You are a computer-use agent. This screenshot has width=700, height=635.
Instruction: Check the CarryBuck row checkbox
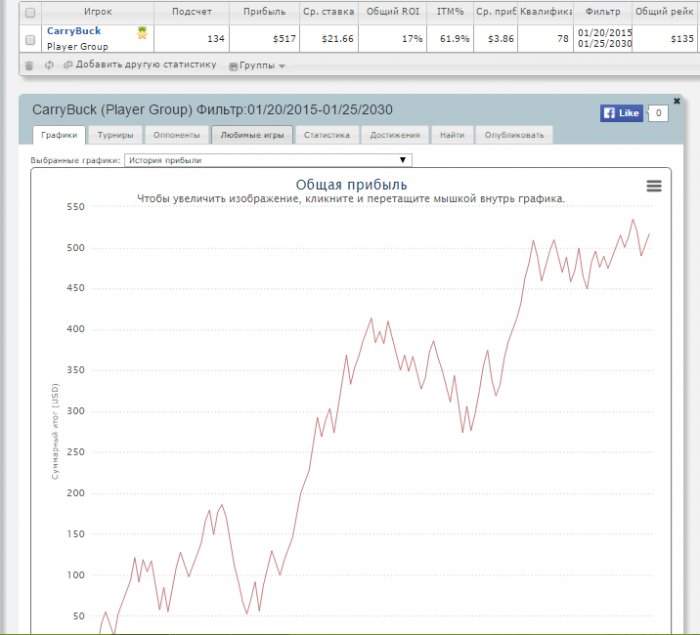click(x=30, y=39)
